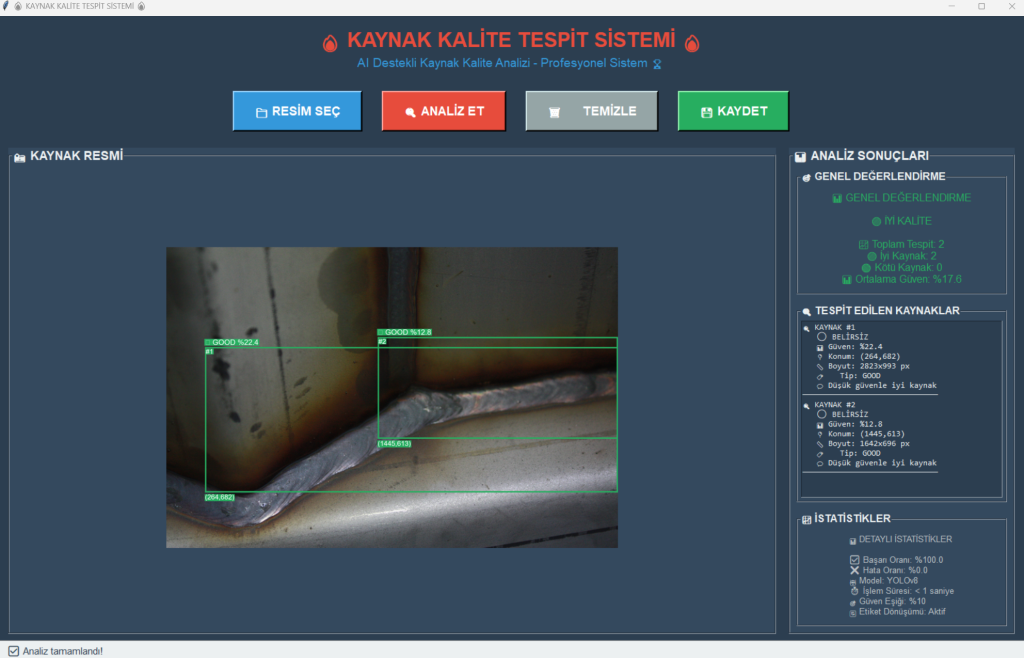This screenshot has height=658, width=1024.
Task: Click the flame icon right of the title
Action: 692,43
